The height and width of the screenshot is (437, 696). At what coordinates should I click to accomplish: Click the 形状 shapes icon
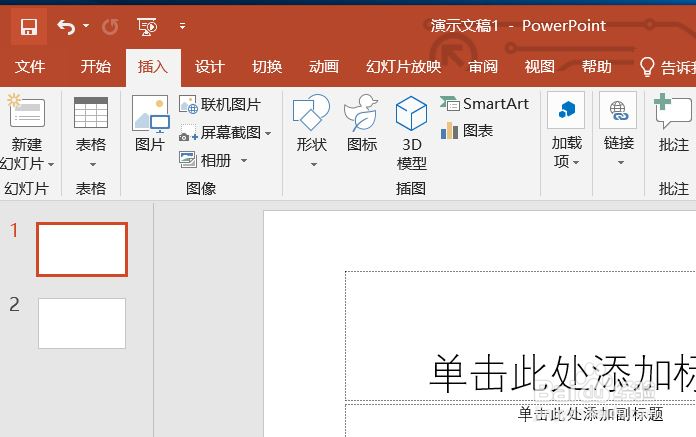[x=311, y=112]
